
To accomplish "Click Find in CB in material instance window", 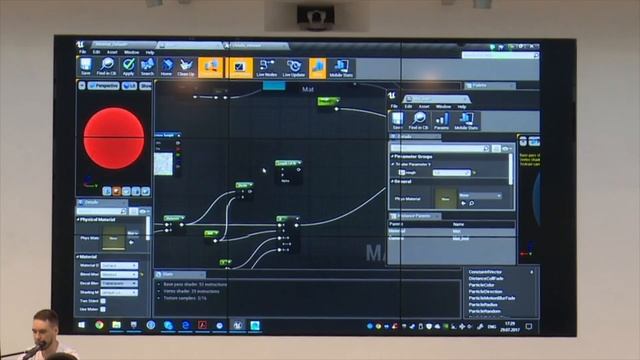I will (x=418, y=121).
